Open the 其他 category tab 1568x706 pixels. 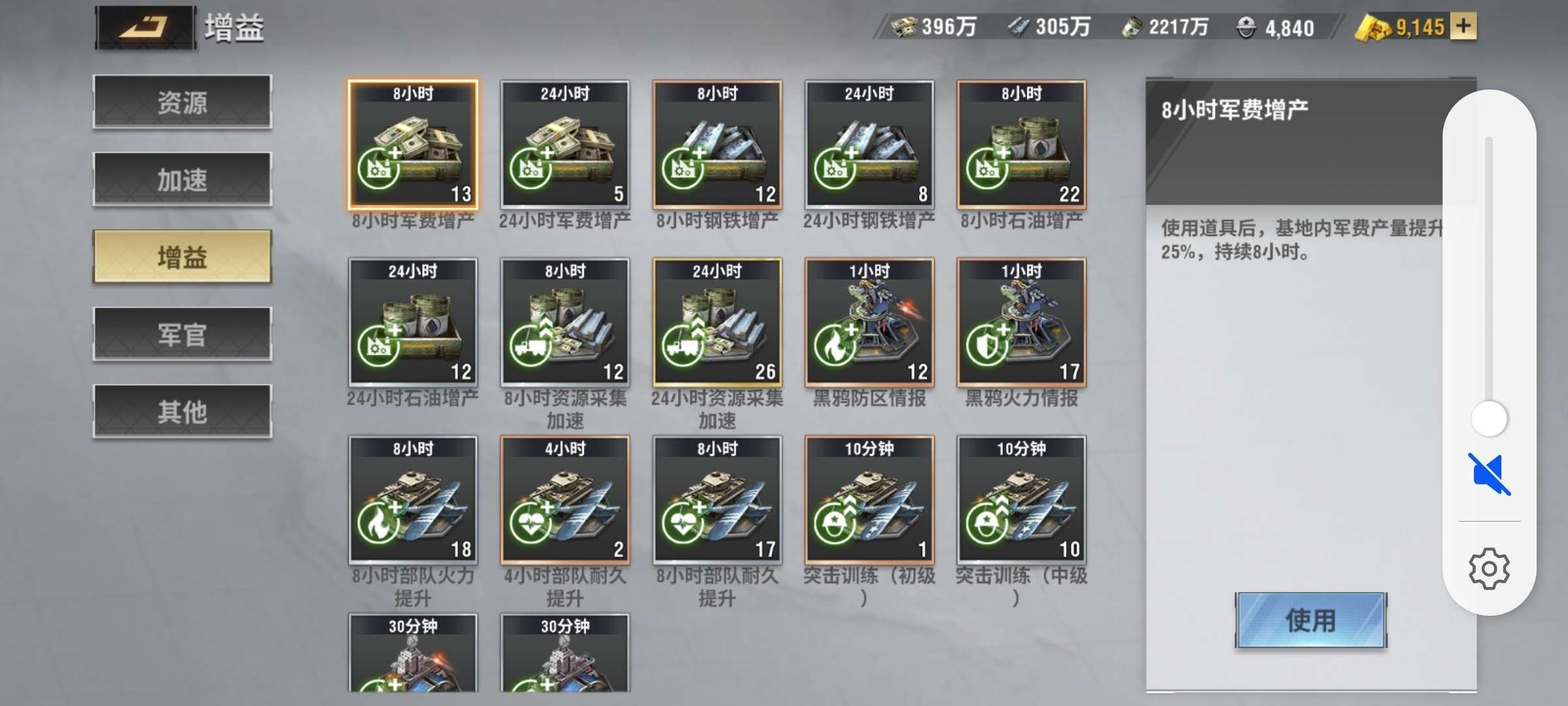point(182,411)
